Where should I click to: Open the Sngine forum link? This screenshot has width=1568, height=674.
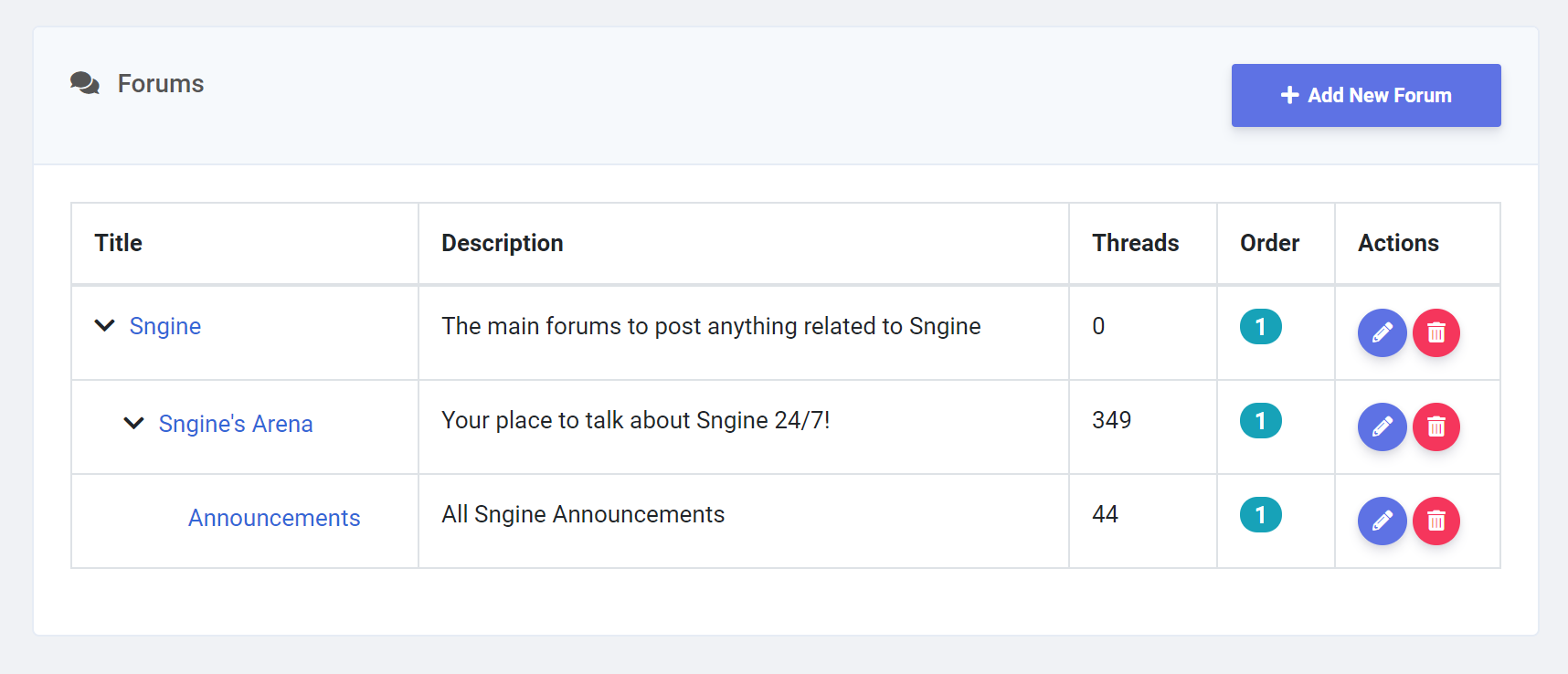[165, 326]
